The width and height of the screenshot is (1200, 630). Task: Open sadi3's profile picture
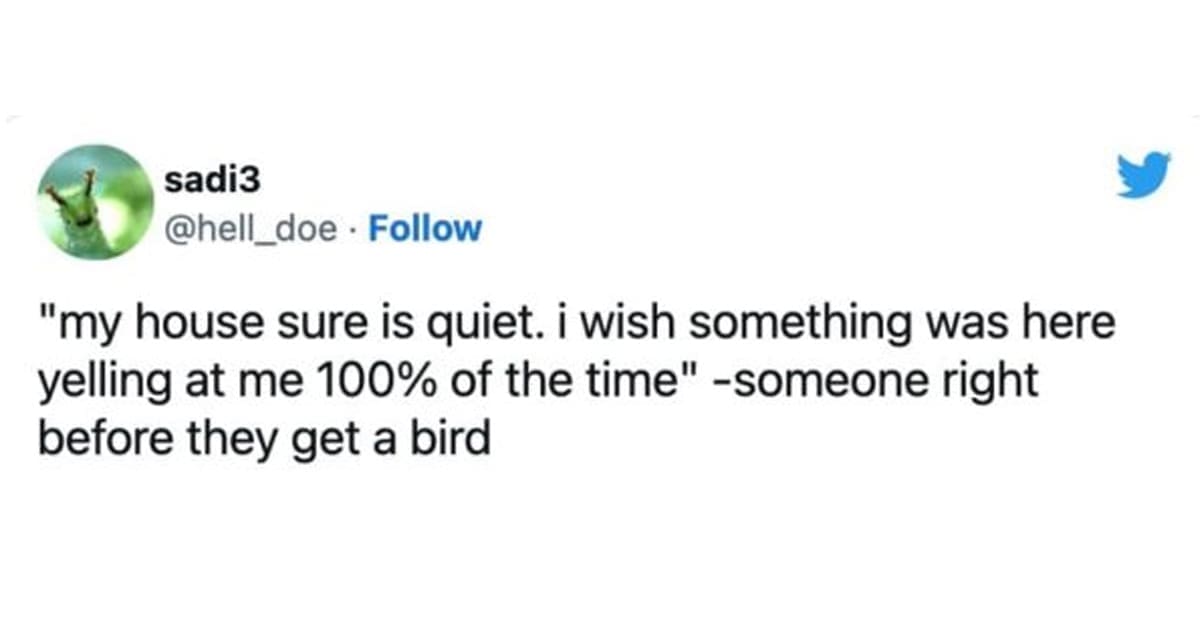[x=96, y=203]
